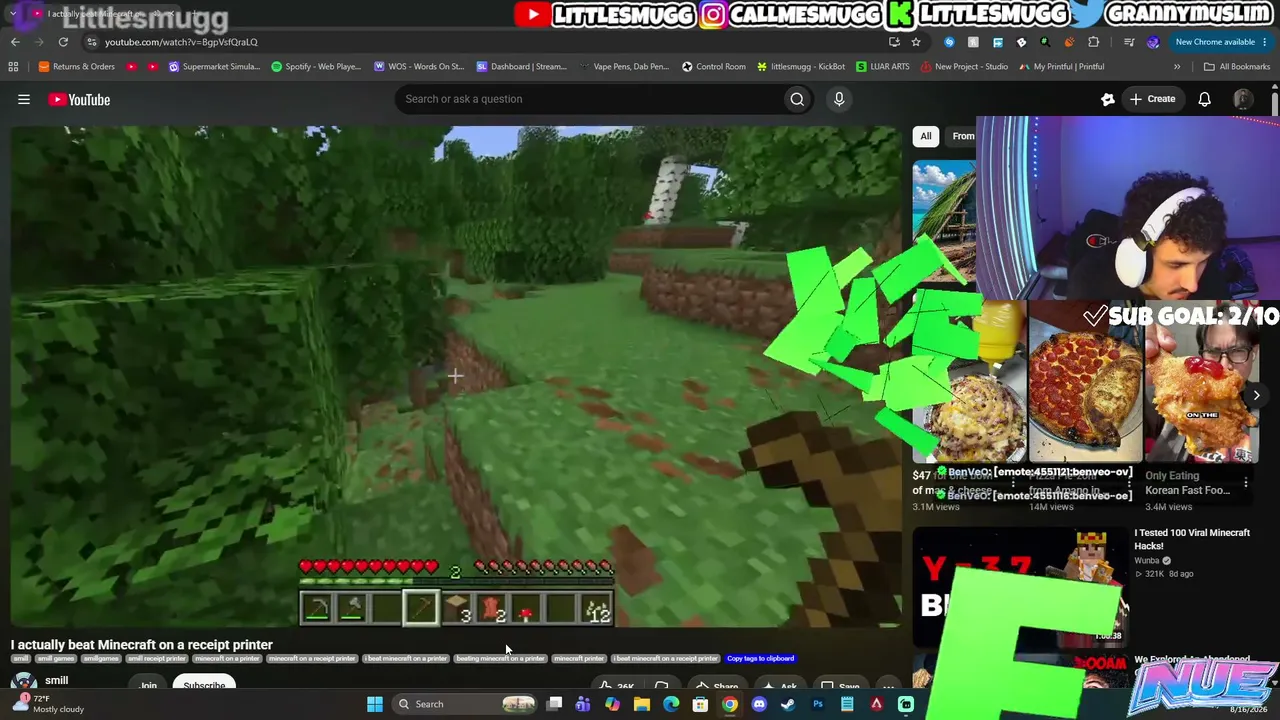Go back with Chrome's back arrow
Image resolution: width=1280 pixels, height=720 pixels.
coord(15,42)
